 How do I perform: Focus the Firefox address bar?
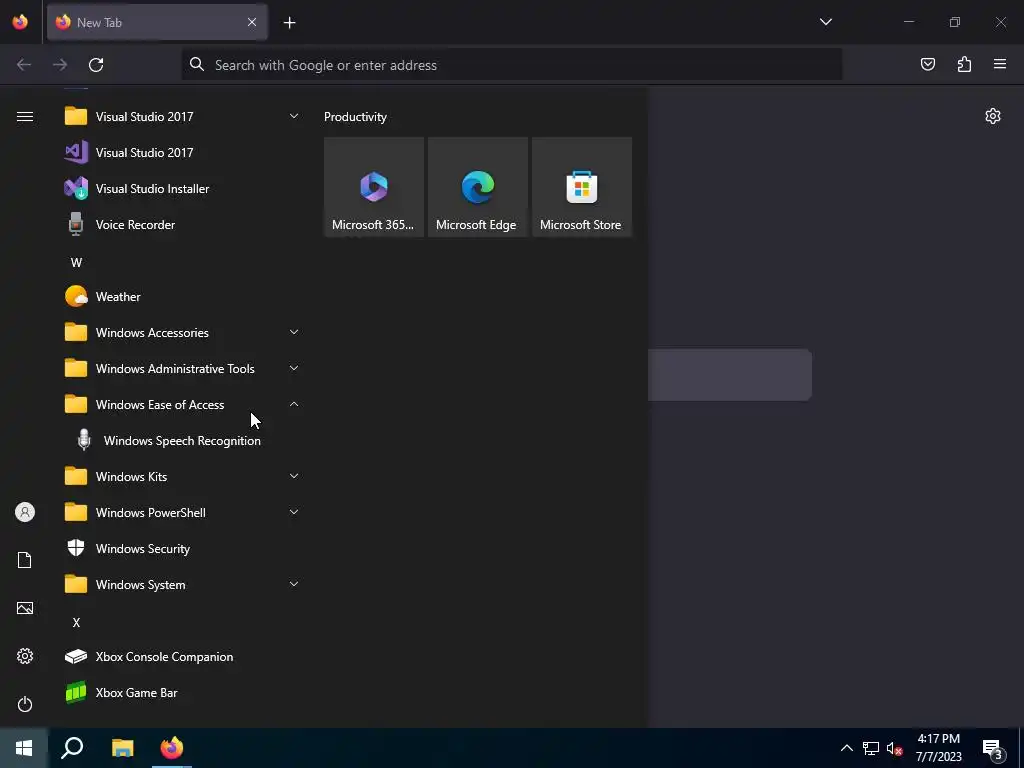[x=511, y=65]
